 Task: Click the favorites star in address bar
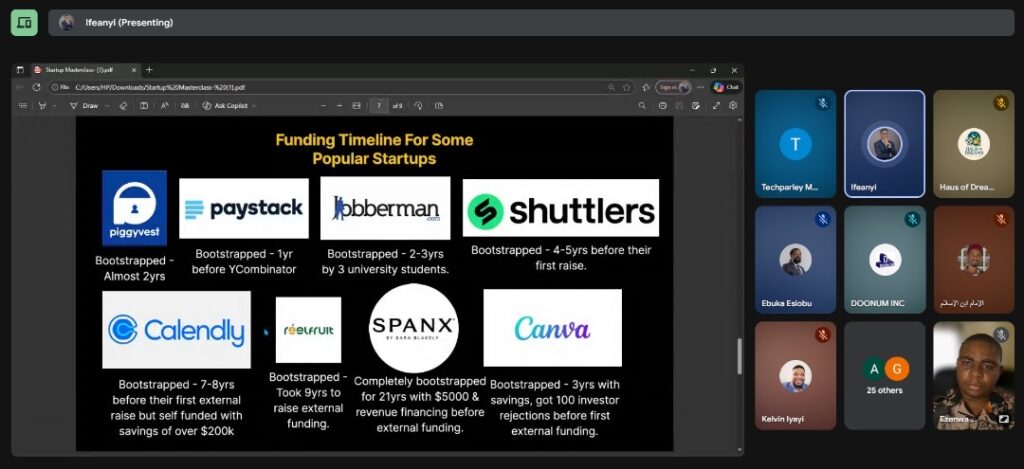point(627,87)
